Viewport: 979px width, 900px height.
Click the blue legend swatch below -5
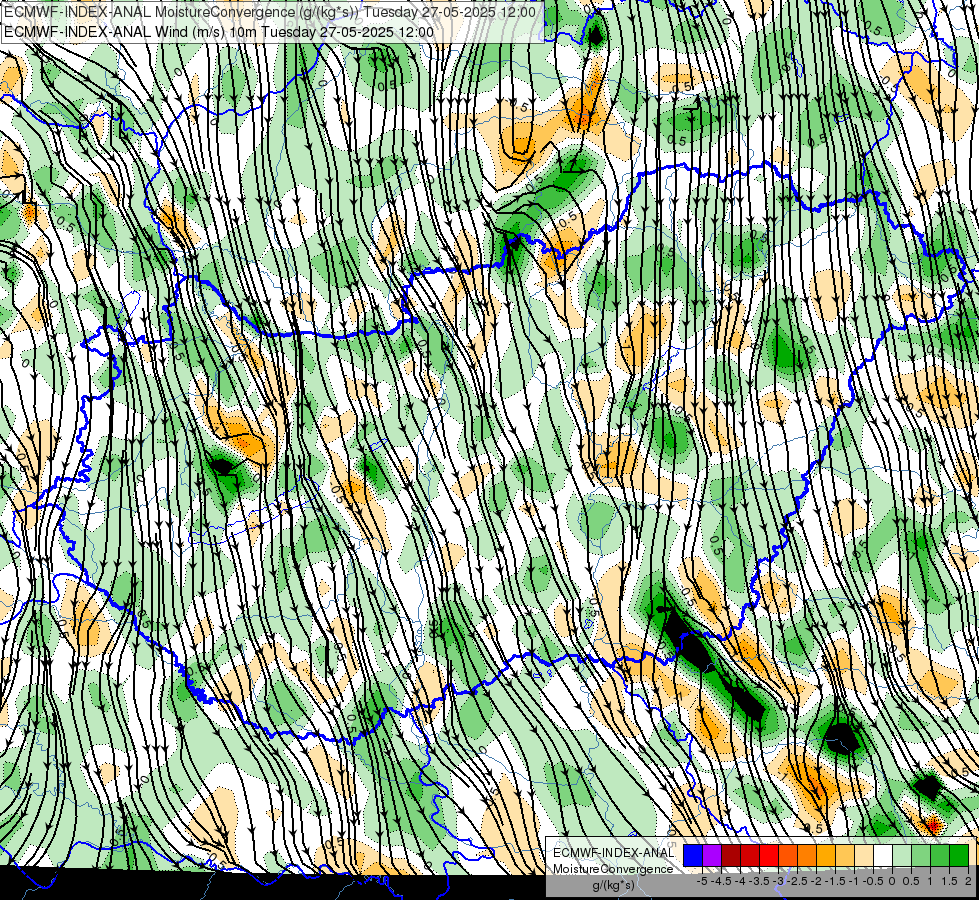[693, 855]
